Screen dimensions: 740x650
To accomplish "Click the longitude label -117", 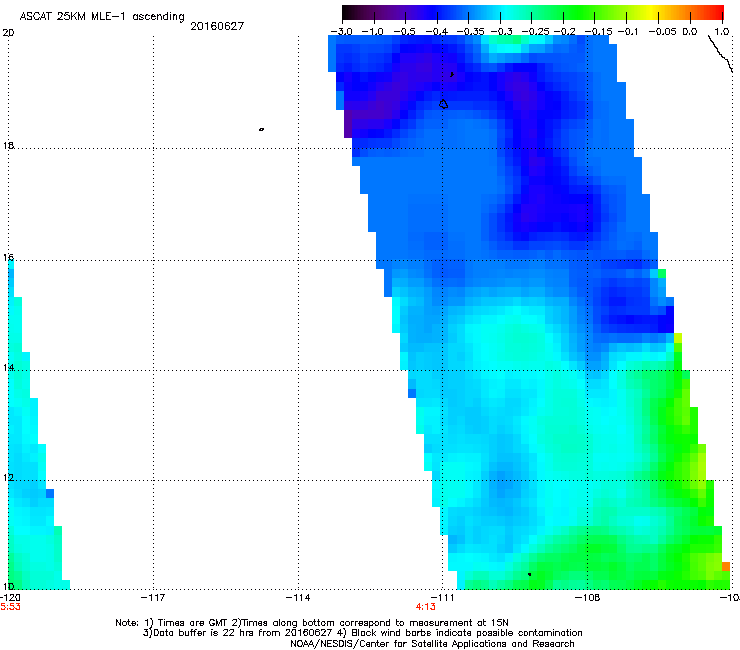I will pyautogui.click(x=153, y=598).
